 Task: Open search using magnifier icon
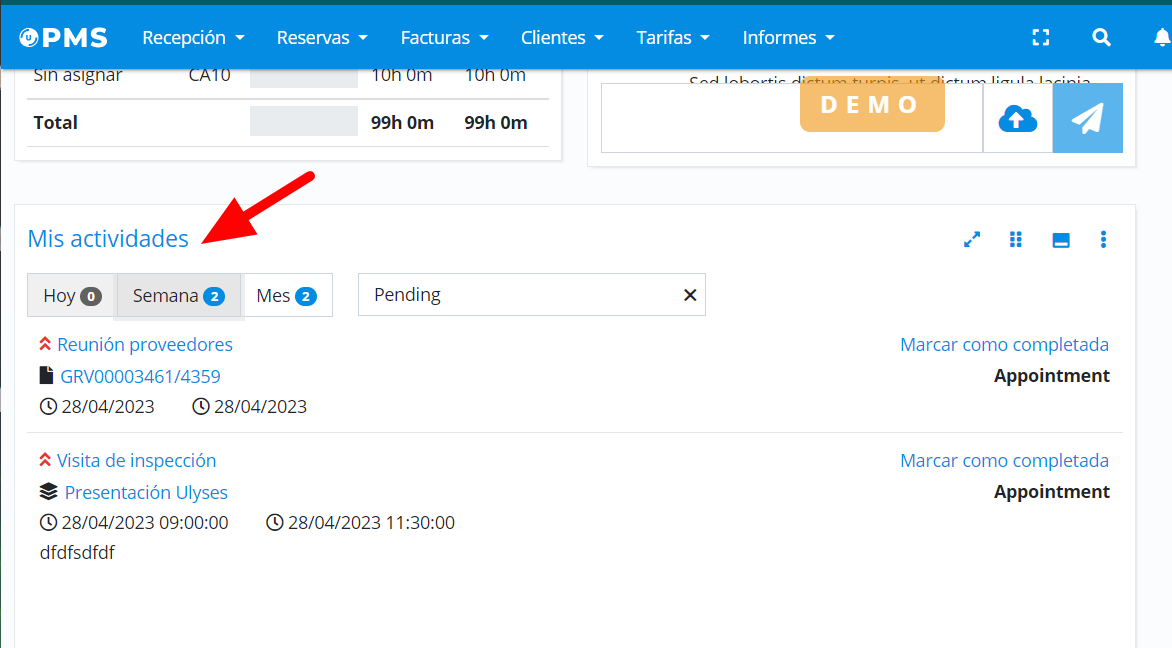(1101, 38)
